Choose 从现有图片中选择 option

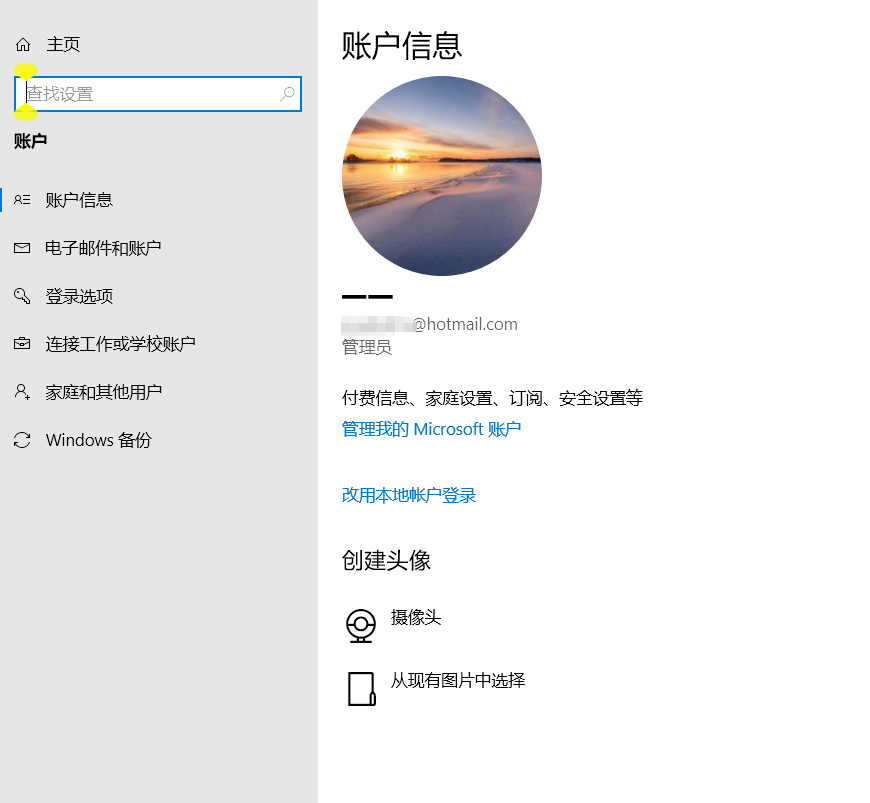pyautogui.click(x=458, y=680)
